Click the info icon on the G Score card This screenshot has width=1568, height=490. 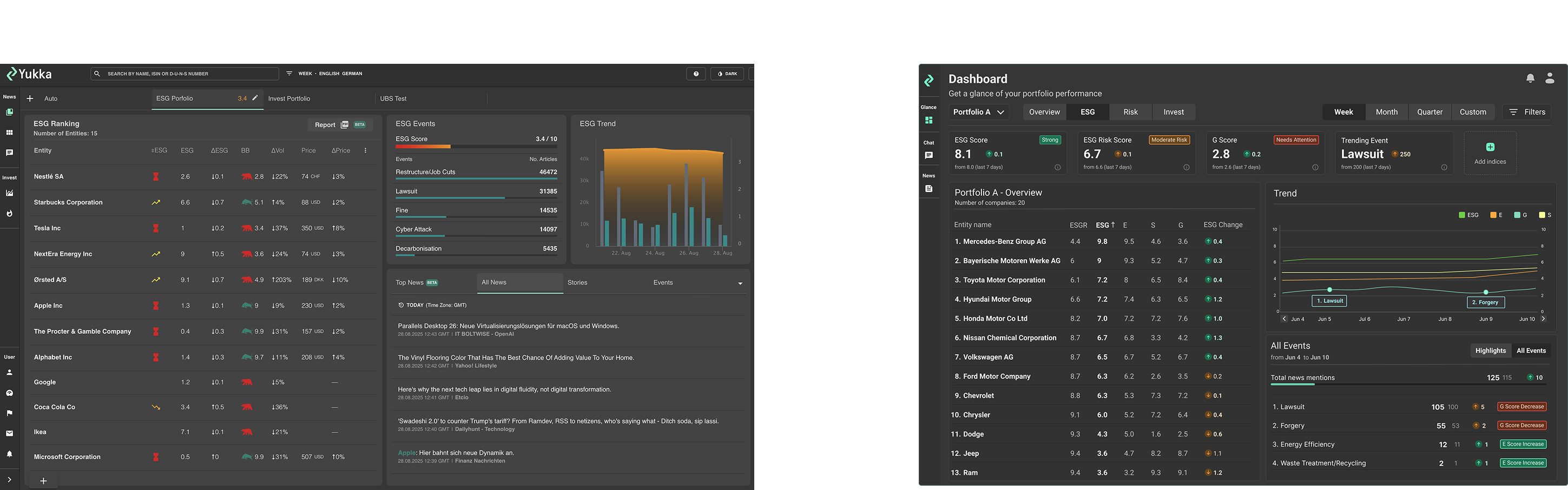pos(1315,168)
